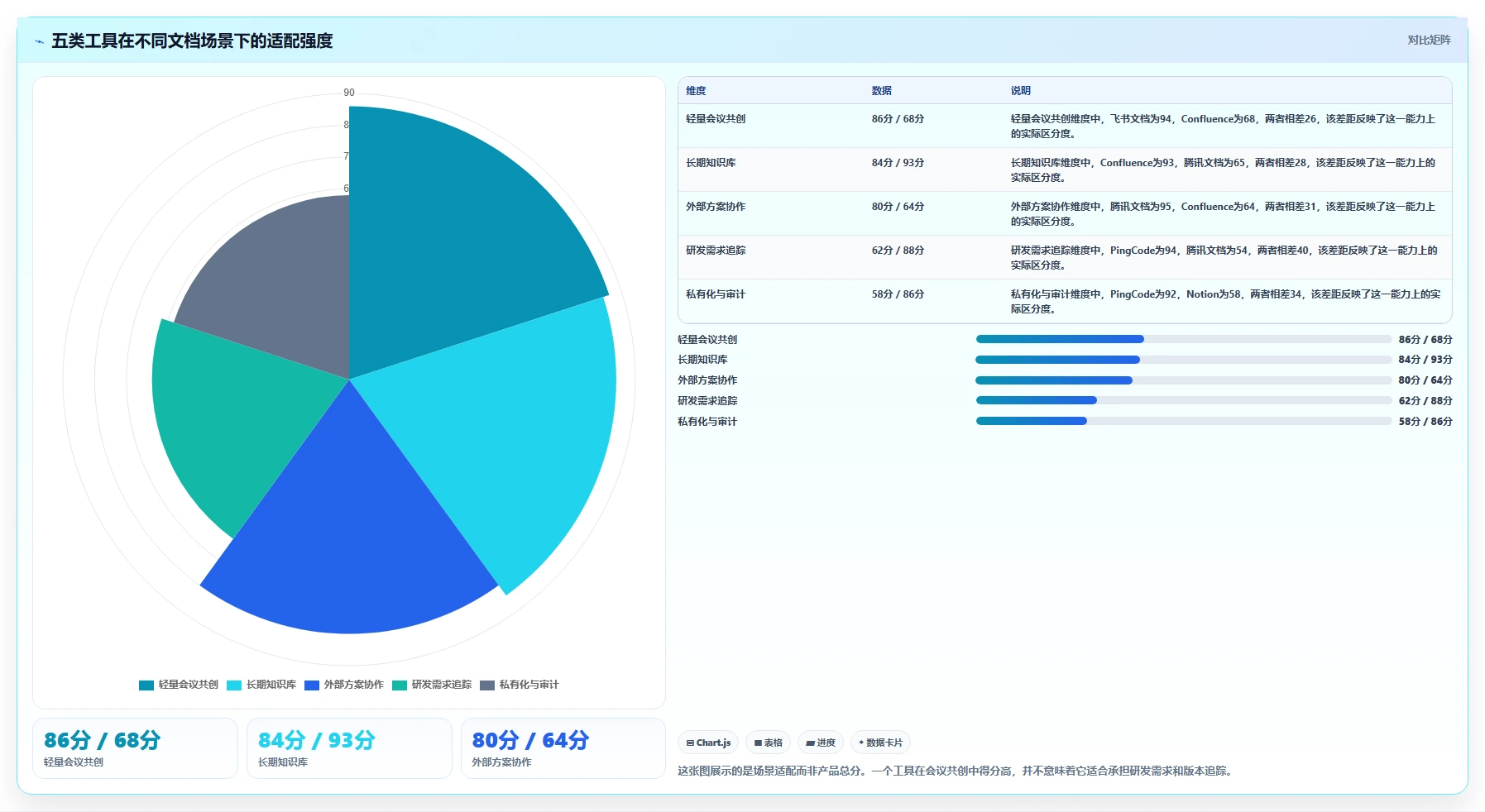This screenshot has height=812, width=1485.
Task: Click progress value 58分 / 86分
Action: [x=1425, y=422]
